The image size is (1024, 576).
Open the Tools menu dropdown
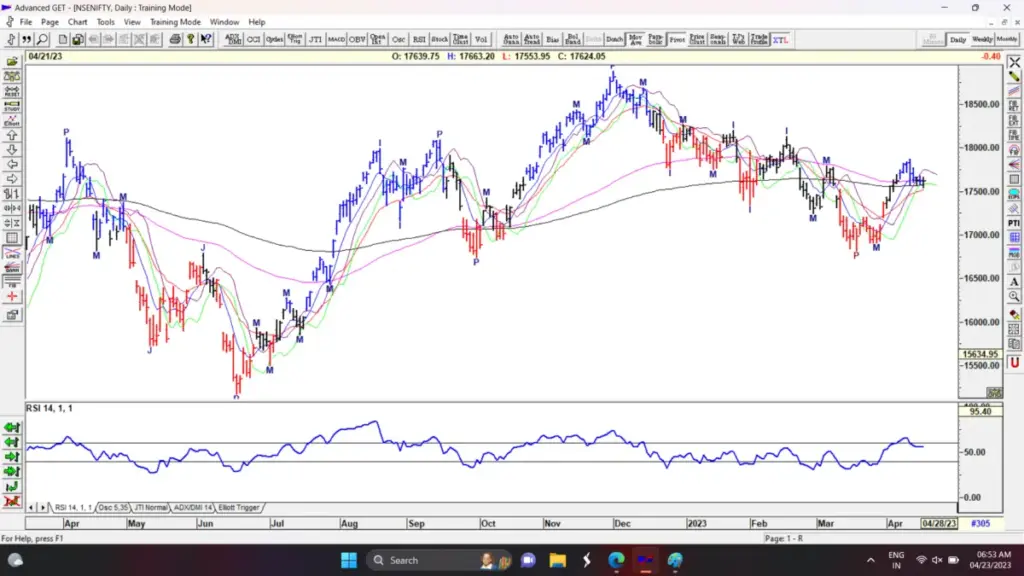[x=105, y=21]
